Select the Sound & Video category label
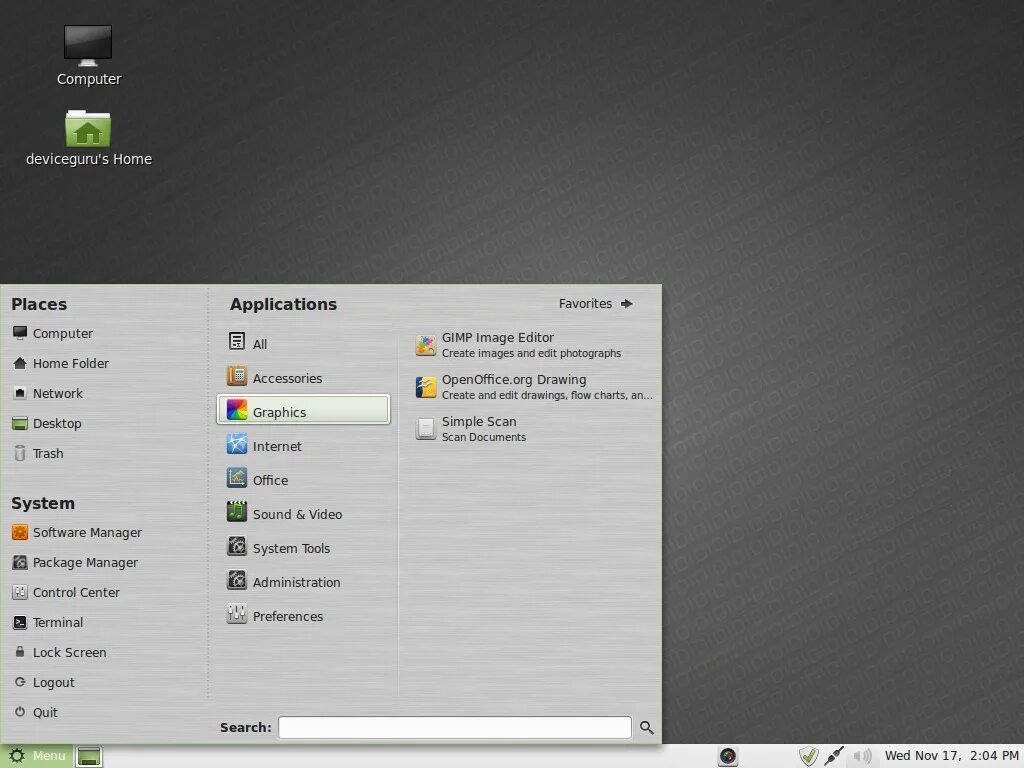Image resolution: width=1024 pixels, height=768 pixels. pos(297,514)
